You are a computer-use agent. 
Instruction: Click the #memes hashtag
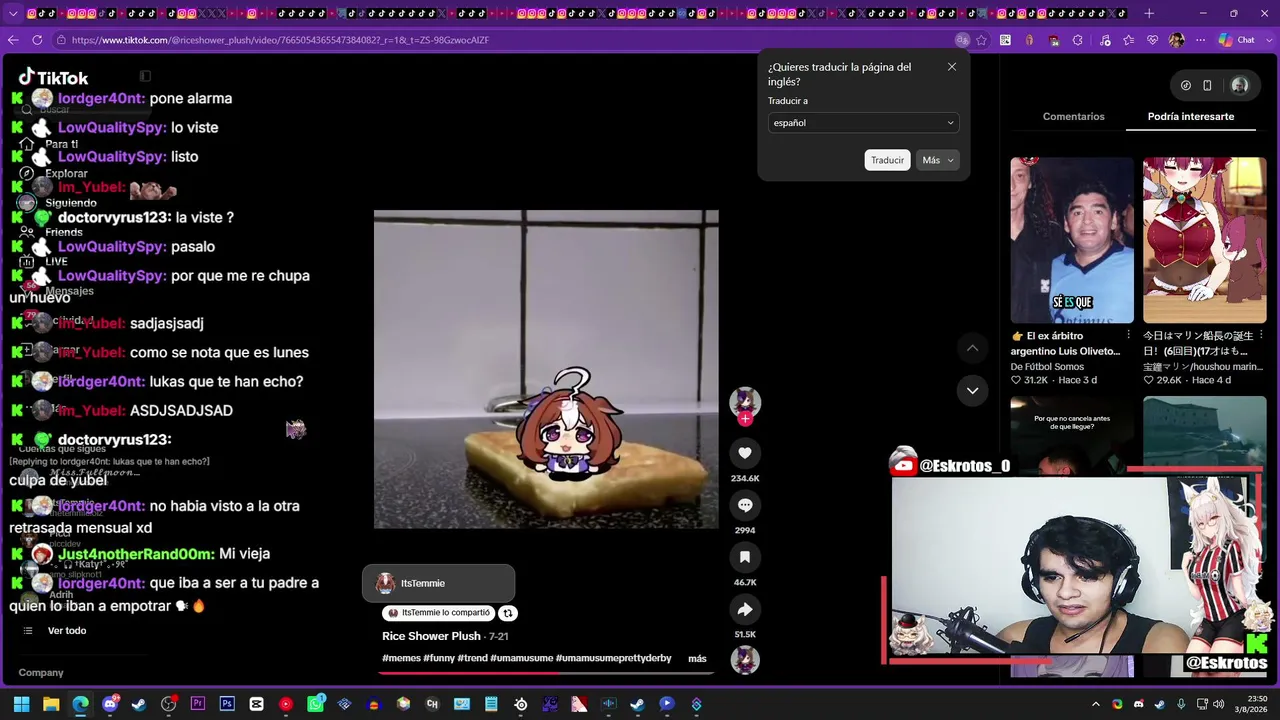pyautogui.click(x=401, y=658)
